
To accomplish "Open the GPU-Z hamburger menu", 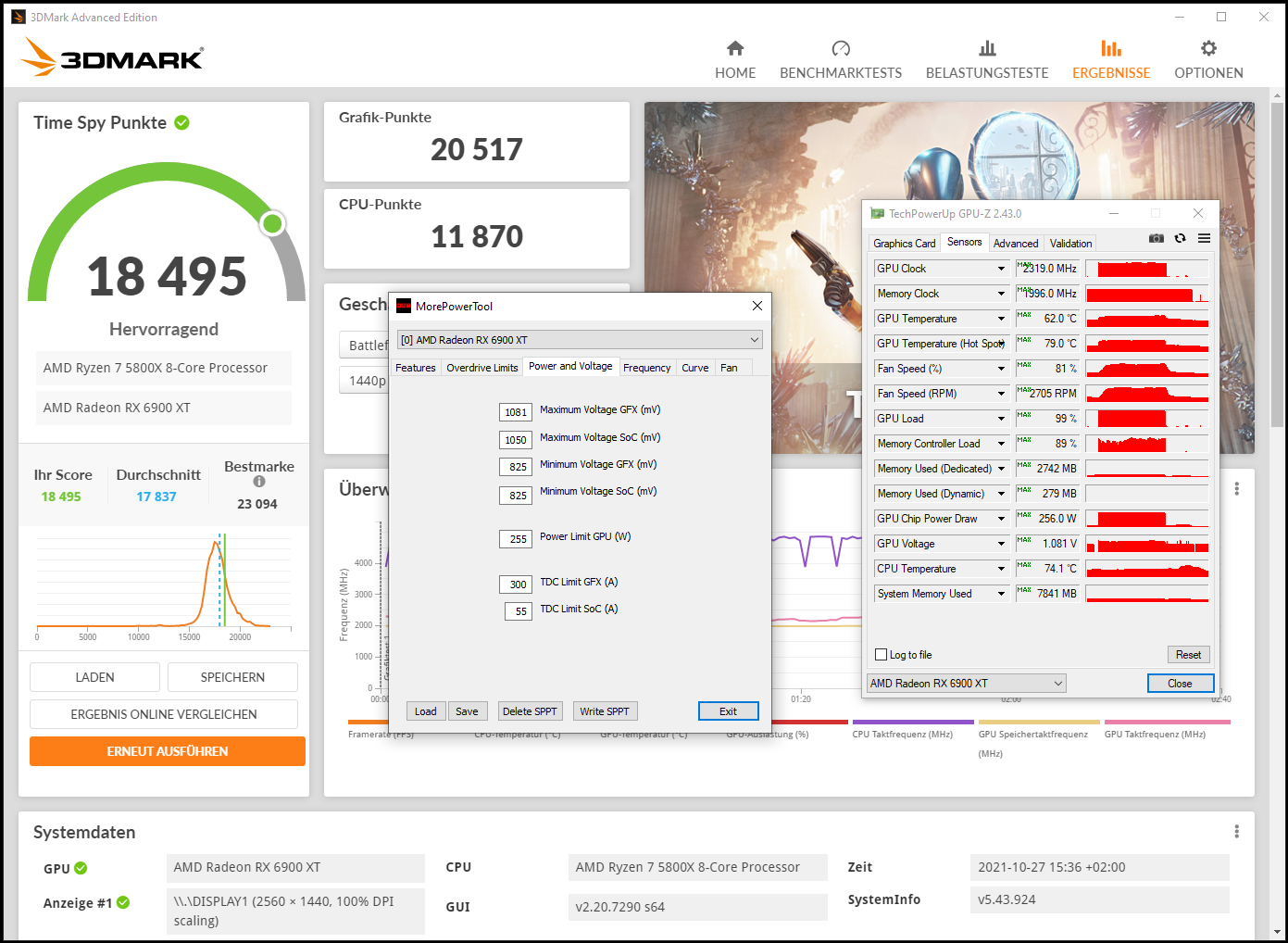I will [1204, 238].
